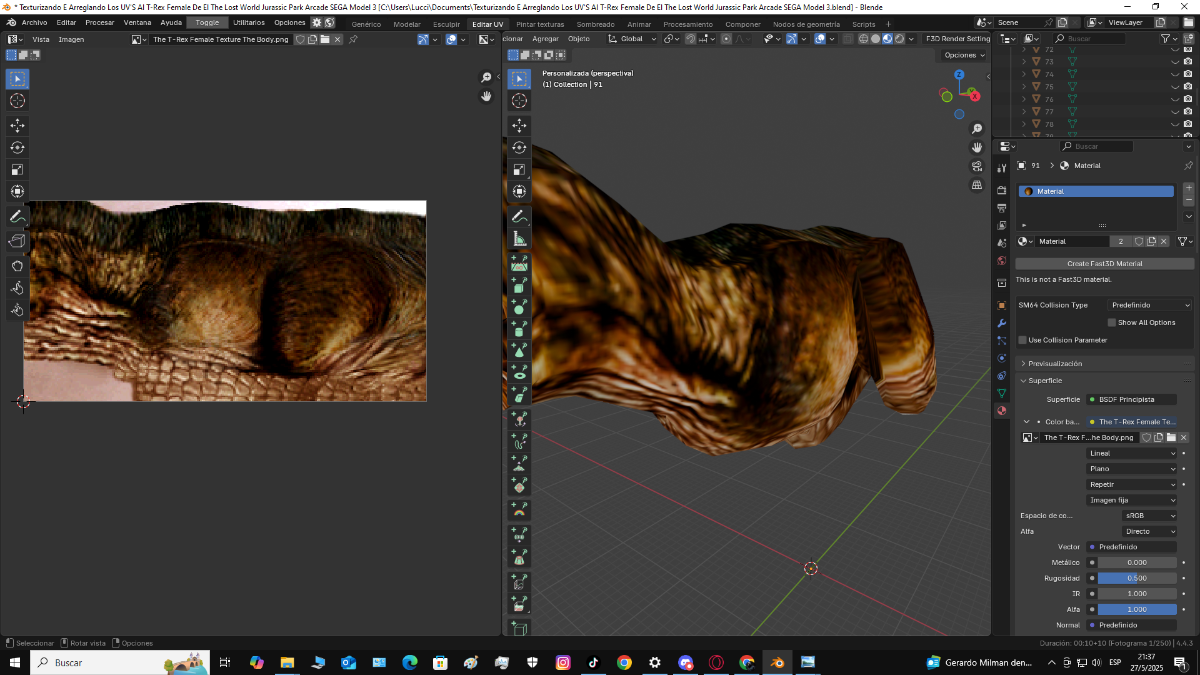Open Google Chrome from the taskbar
The image size is (1200, 675).
click(x=624, y=662)
